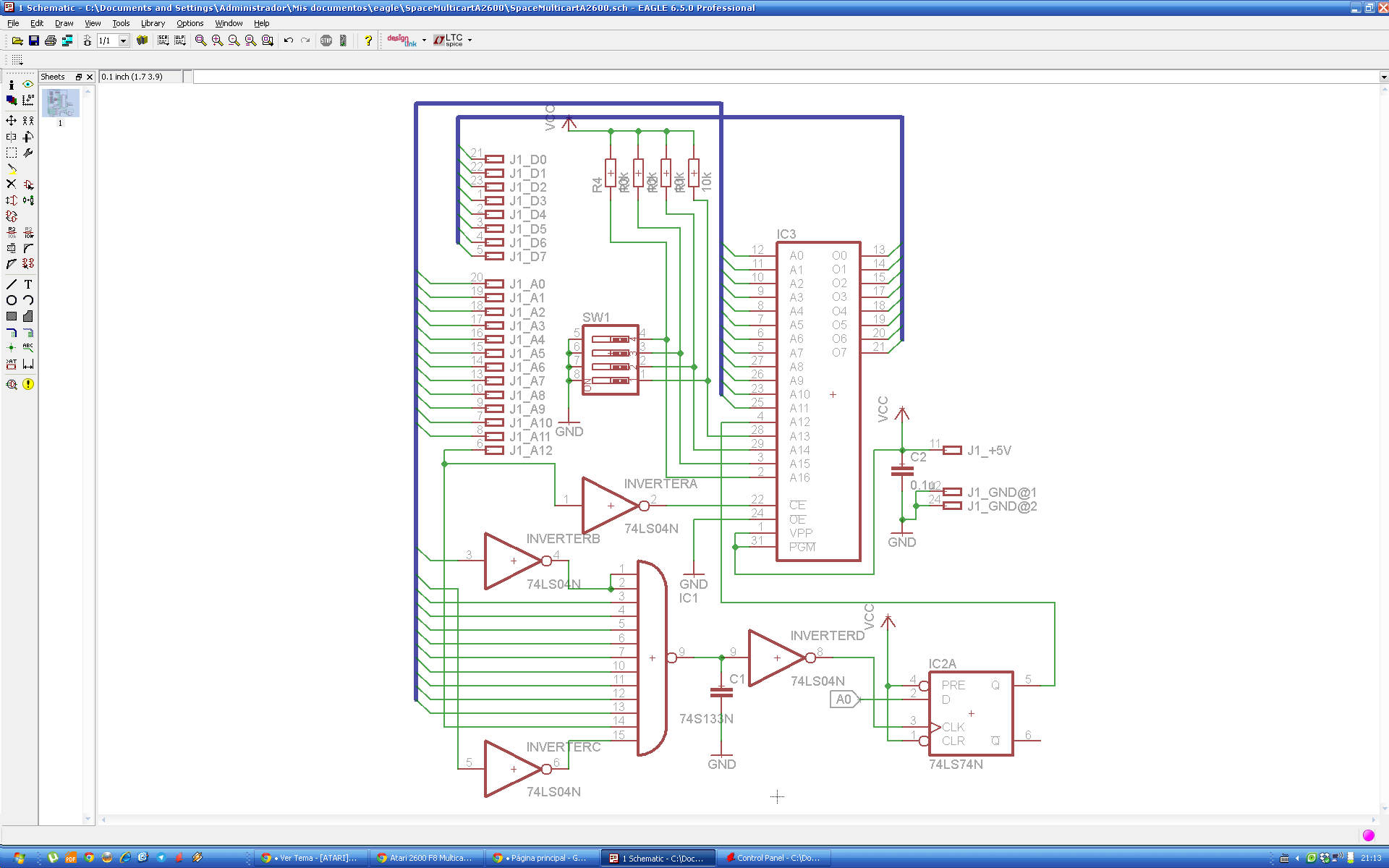Open the Draw menu
The image size is (1389, 868).
(64, 23)
